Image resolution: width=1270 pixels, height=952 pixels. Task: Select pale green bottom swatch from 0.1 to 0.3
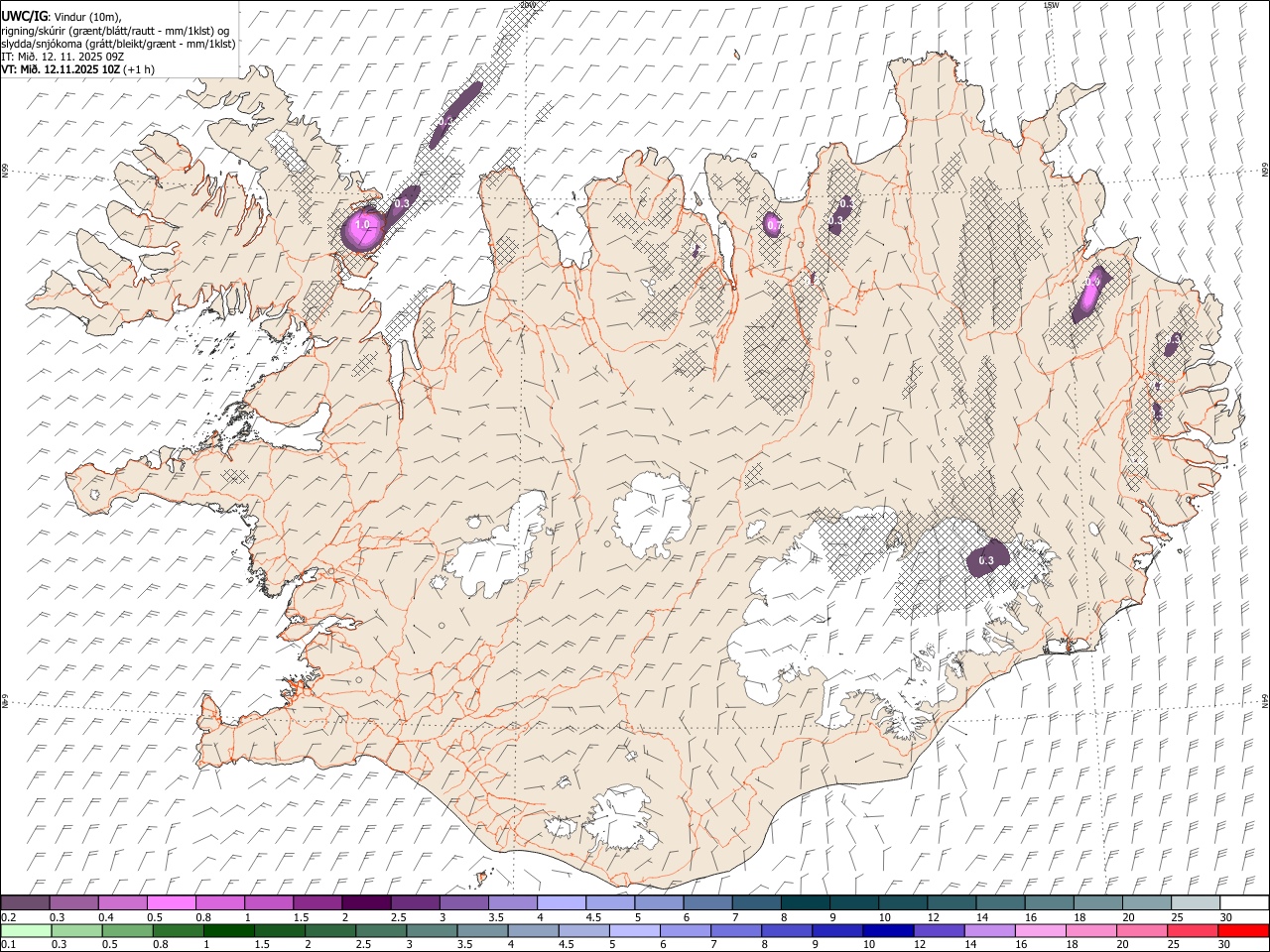click(x=26, y=930)
